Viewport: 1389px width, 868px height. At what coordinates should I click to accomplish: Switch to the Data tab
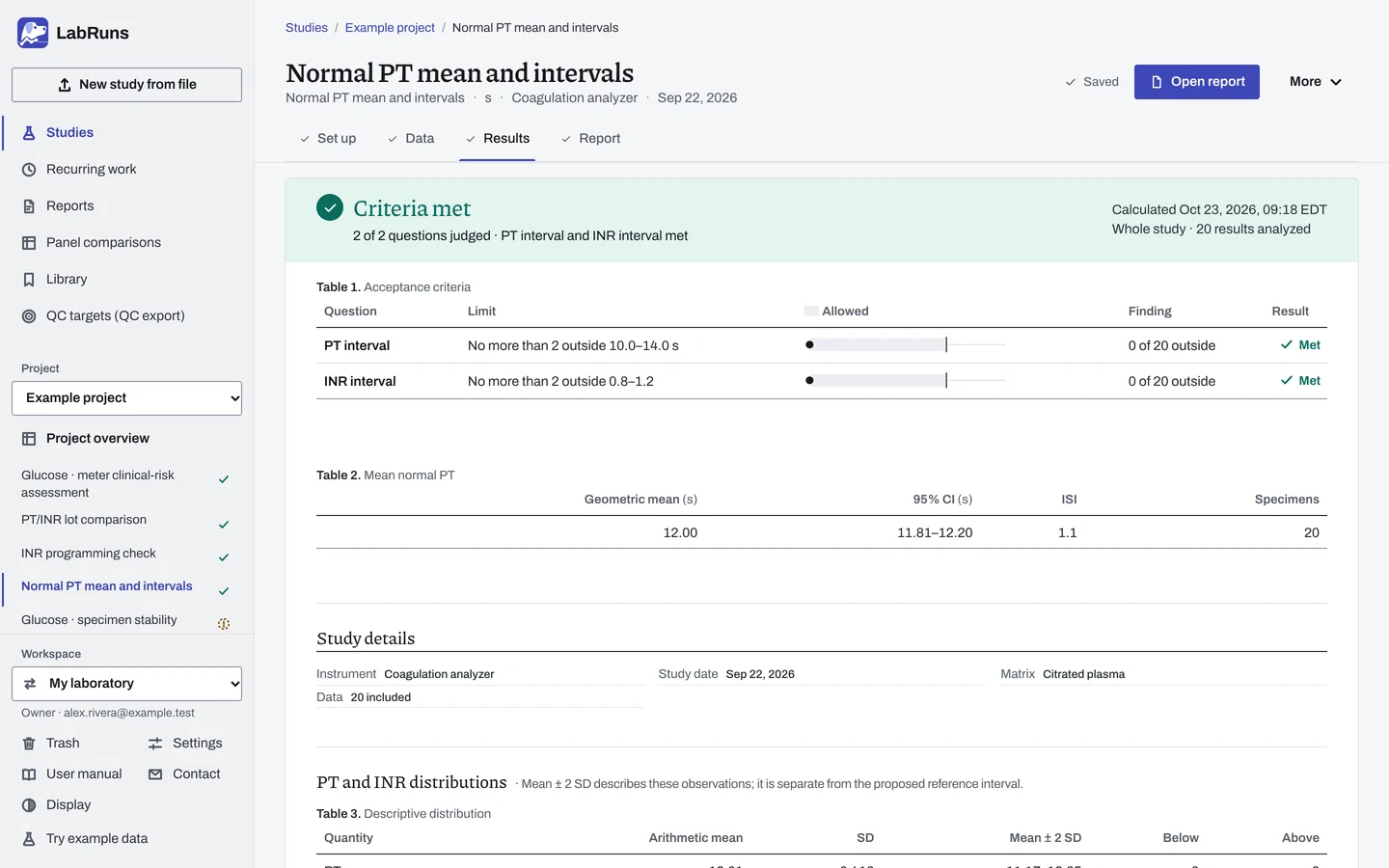411,139
